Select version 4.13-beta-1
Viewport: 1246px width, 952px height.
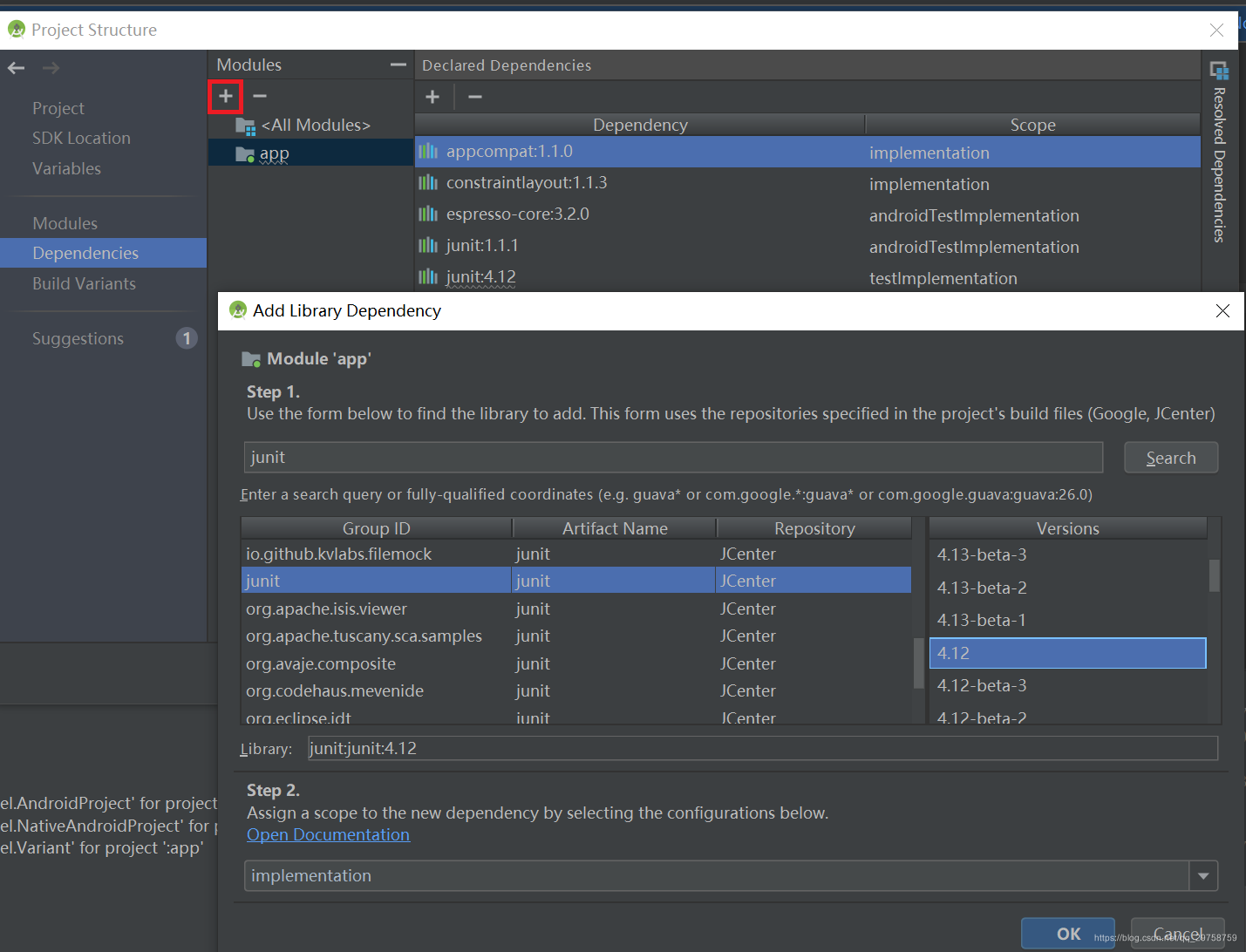click(x=1068, y=621)
